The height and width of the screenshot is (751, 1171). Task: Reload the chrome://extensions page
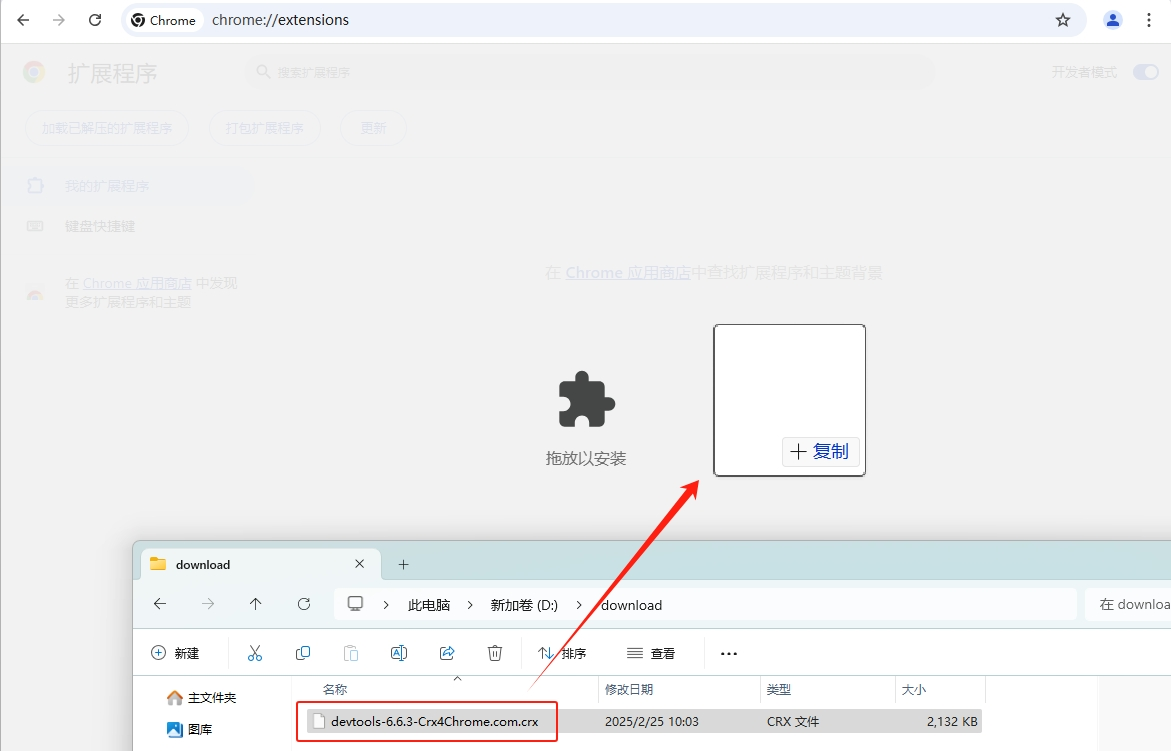tap(95, 20)
